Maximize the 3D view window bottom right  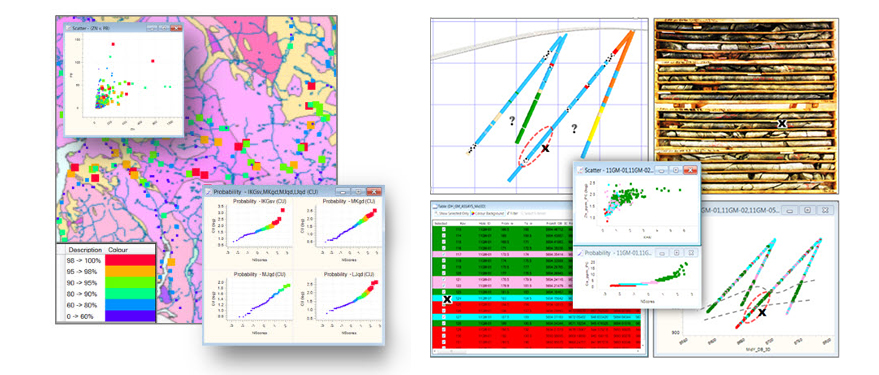click(x=808, y=210)
